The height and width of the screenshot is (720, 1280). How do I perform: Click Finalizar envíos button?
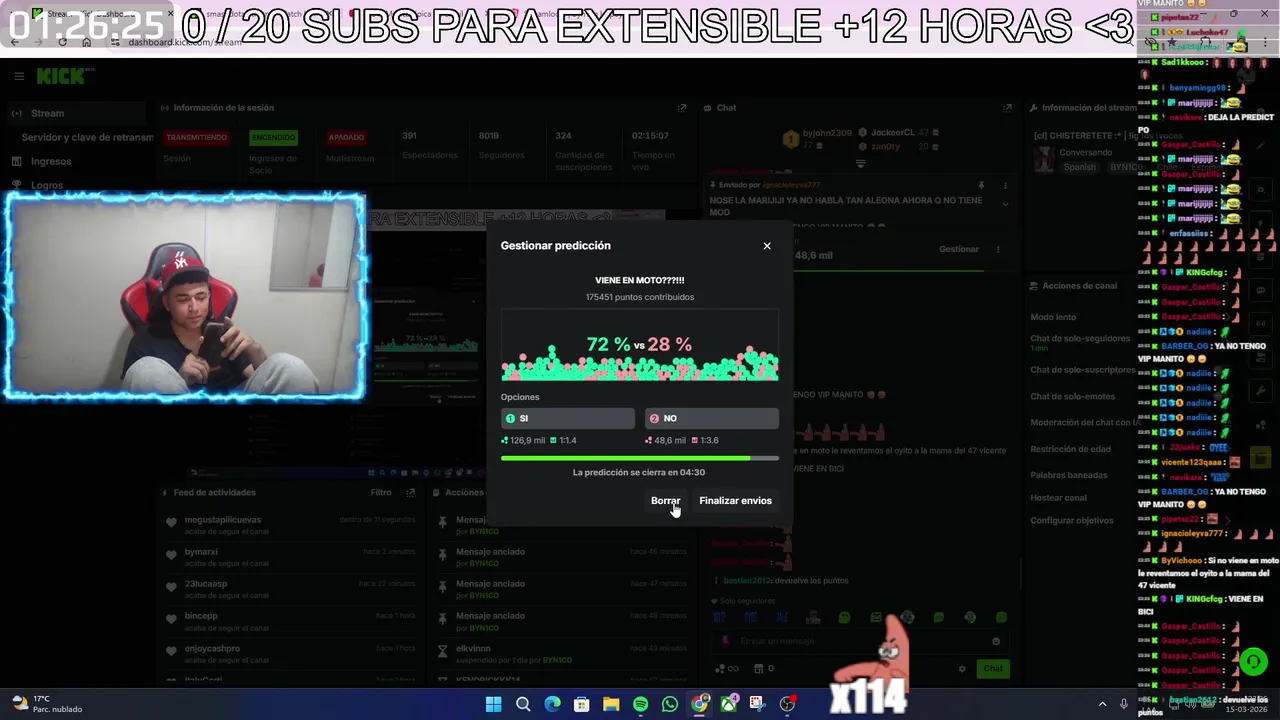coord(735,501)
